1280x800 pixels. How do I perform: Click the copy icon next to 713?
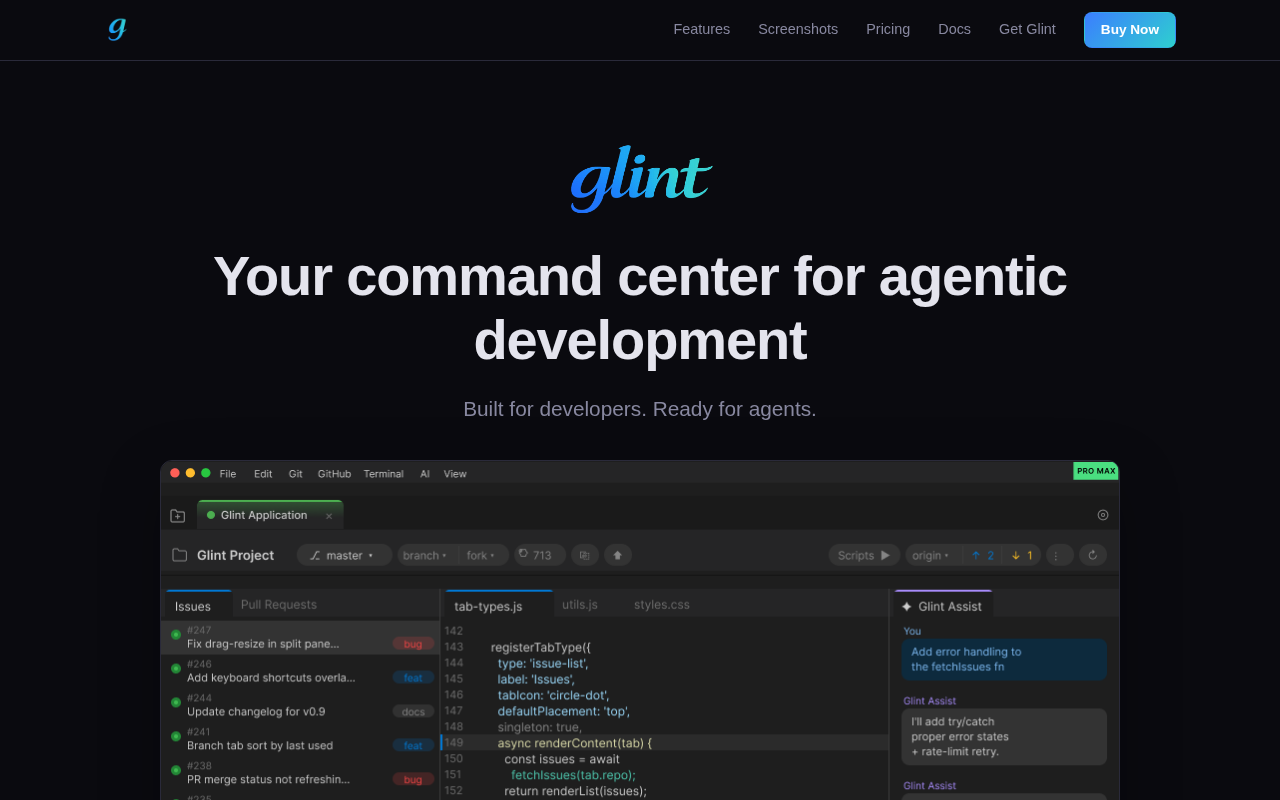pyautogui.click(x=585, y=555)
